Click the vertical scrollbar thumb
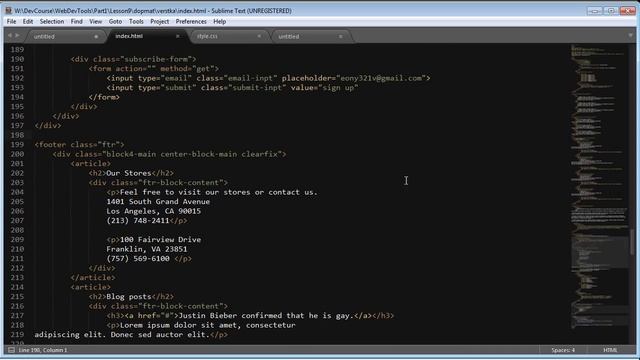 (x=632, y=242)
